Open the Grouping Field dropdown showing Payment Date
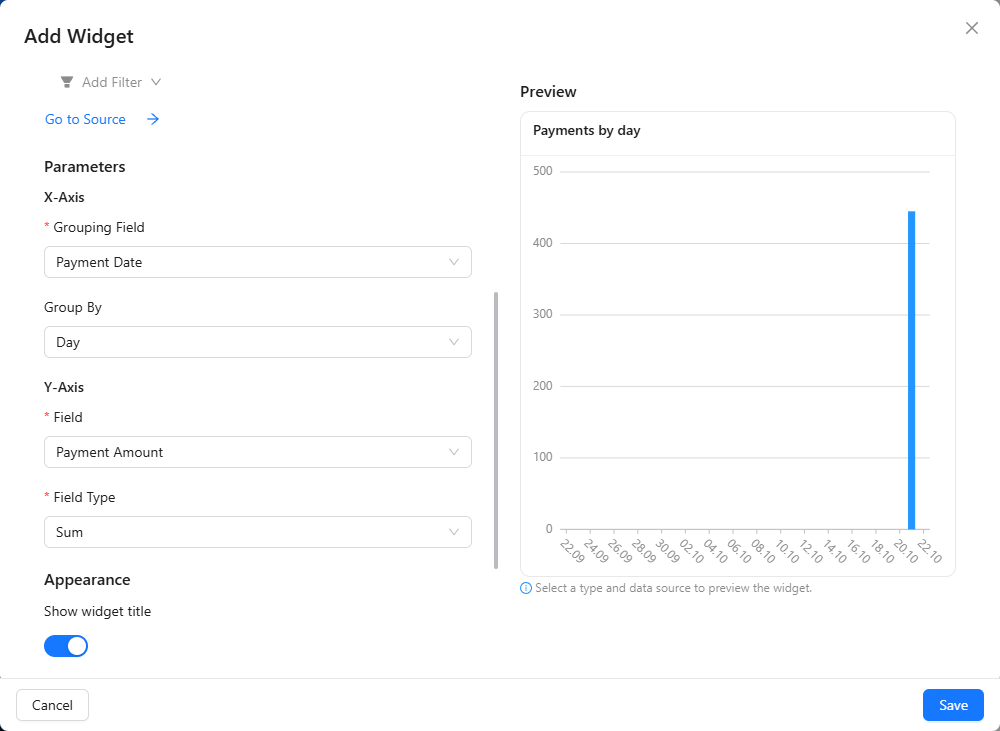Image resolution: width=1000 pixels, height=731 pixels. pyautogui.click(x=258, y=262)
